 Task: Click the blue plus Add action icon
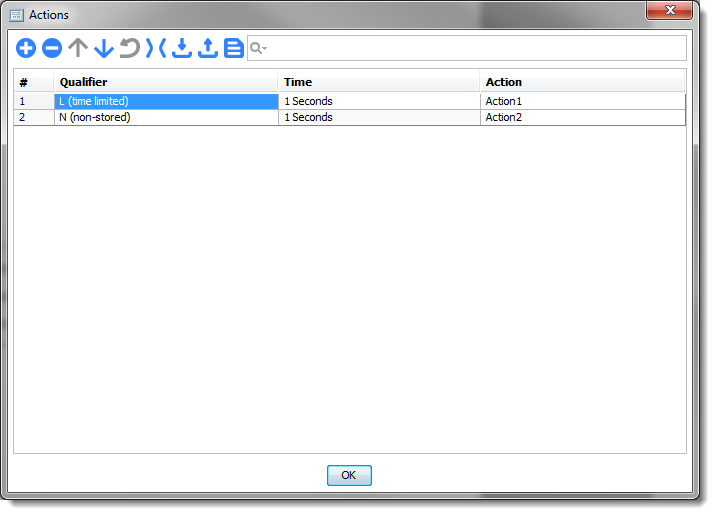pyautogui.click(x=26, y=48)
